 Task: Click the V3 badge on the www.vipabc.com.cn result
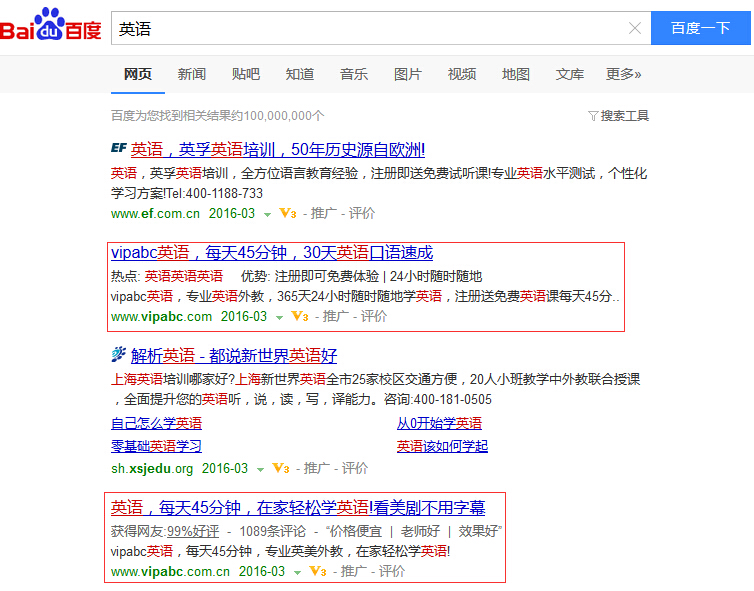pyautogui.click(x=317, y=572)
